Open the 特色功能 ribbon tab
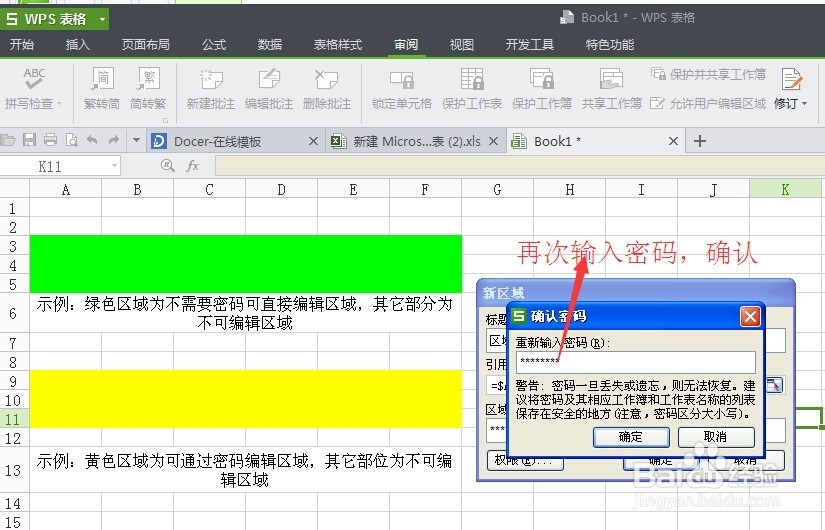Screen dimensions: 825x530 coord(610,45)
